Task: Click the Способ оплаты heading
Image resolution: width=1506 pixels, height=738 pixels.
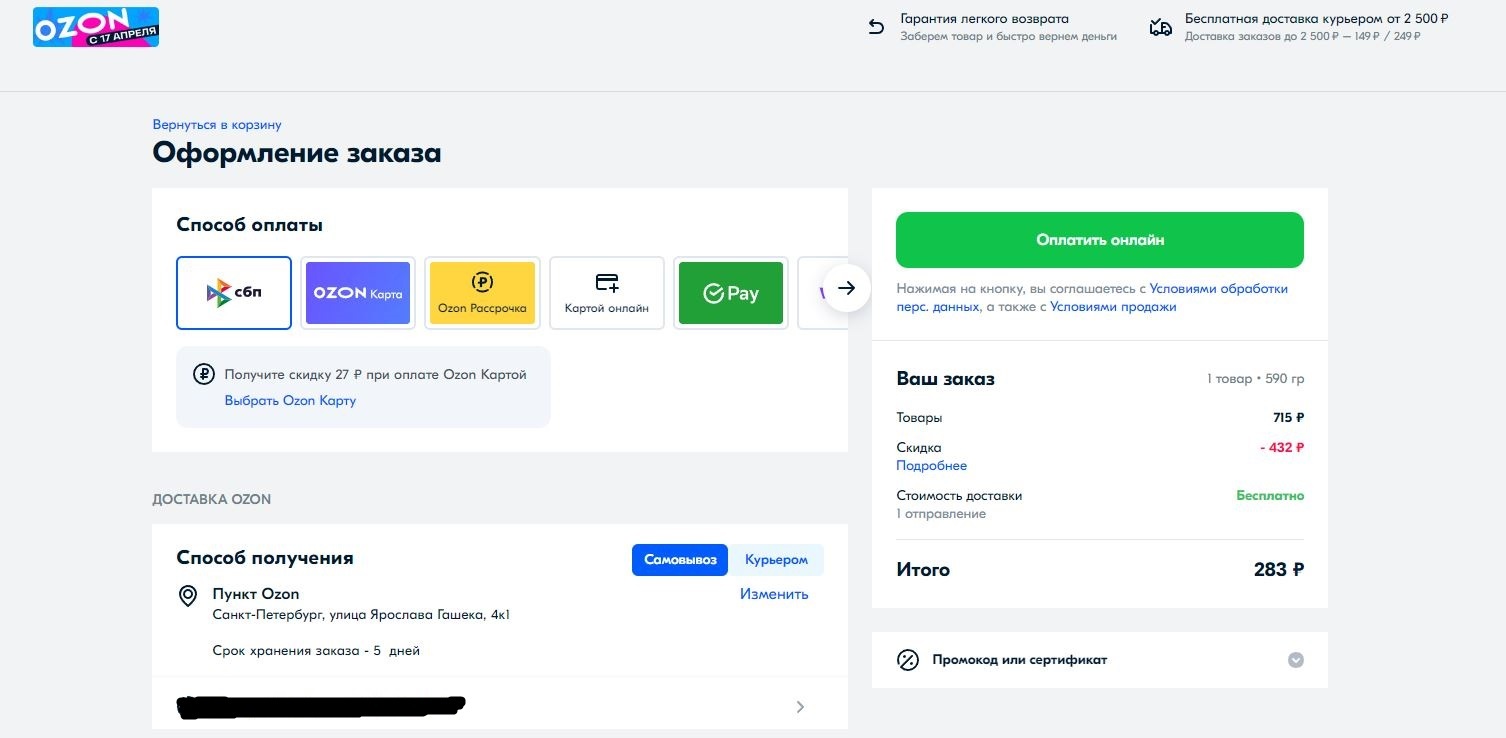Action: (x=250, y=225)
